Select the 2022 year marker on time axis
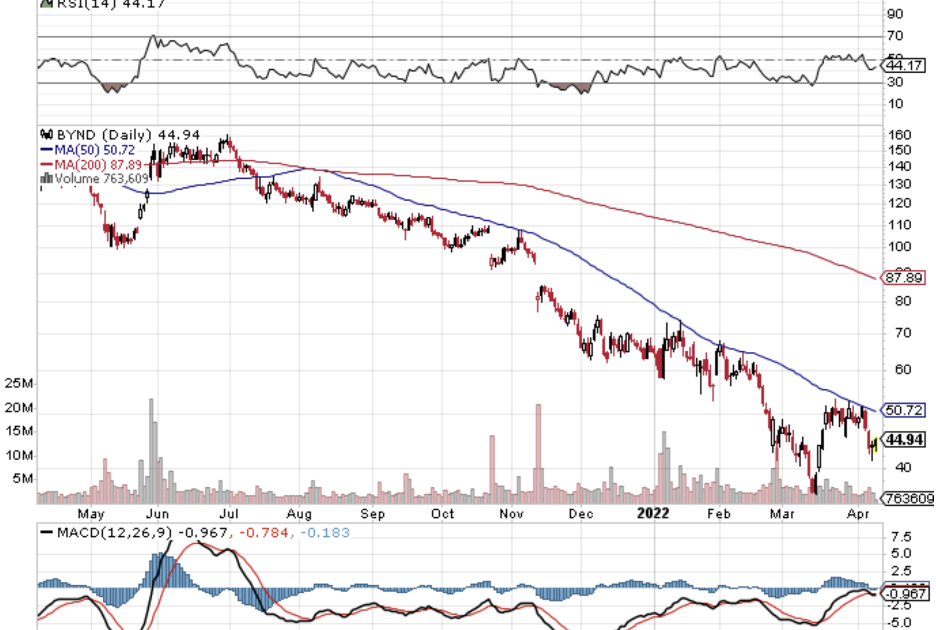This screenshot has height=630, width=936. pyautogui.click(x=653, y=513)
